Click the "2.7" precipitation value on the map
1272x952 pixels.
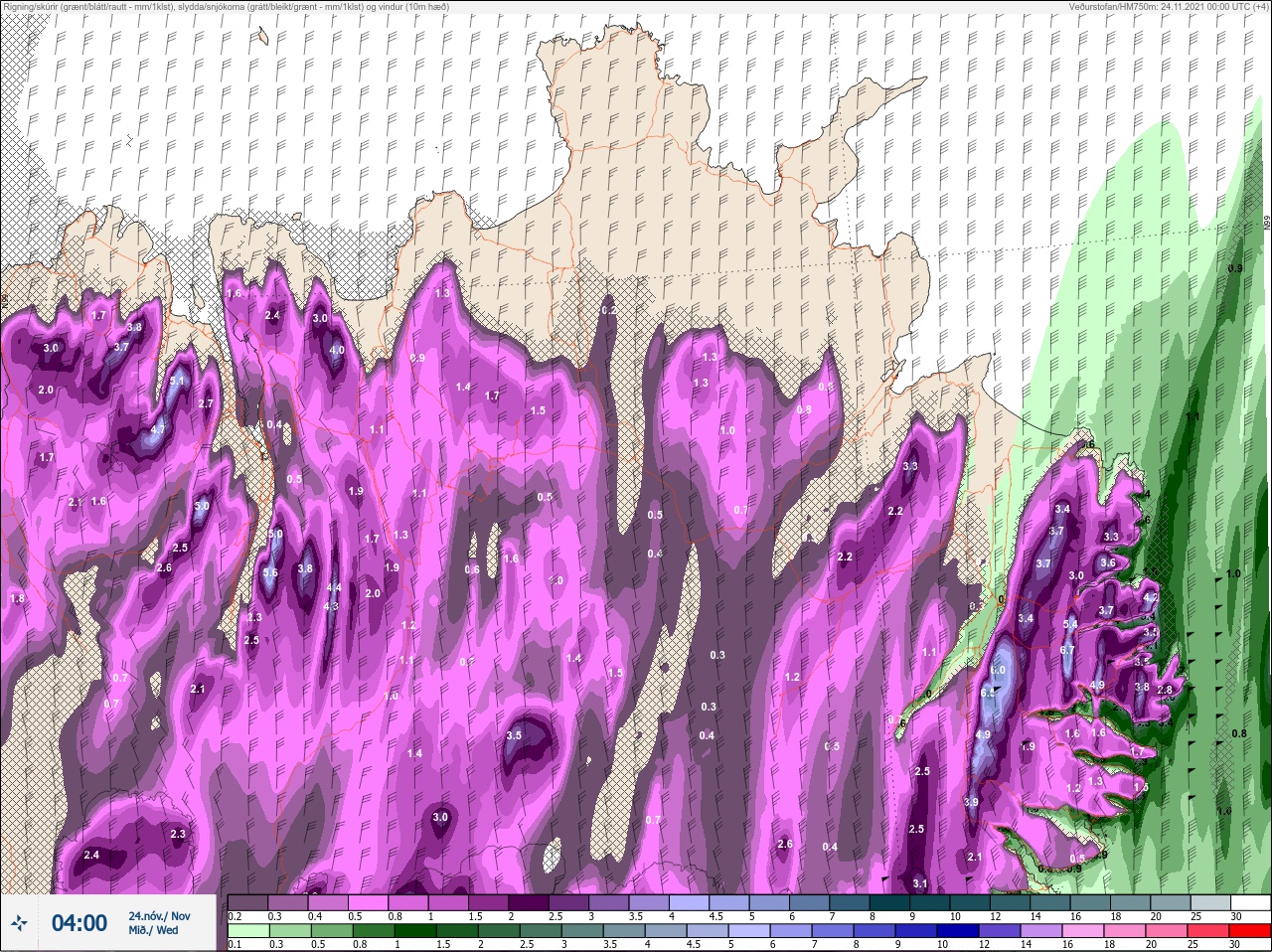pos(206,403)
